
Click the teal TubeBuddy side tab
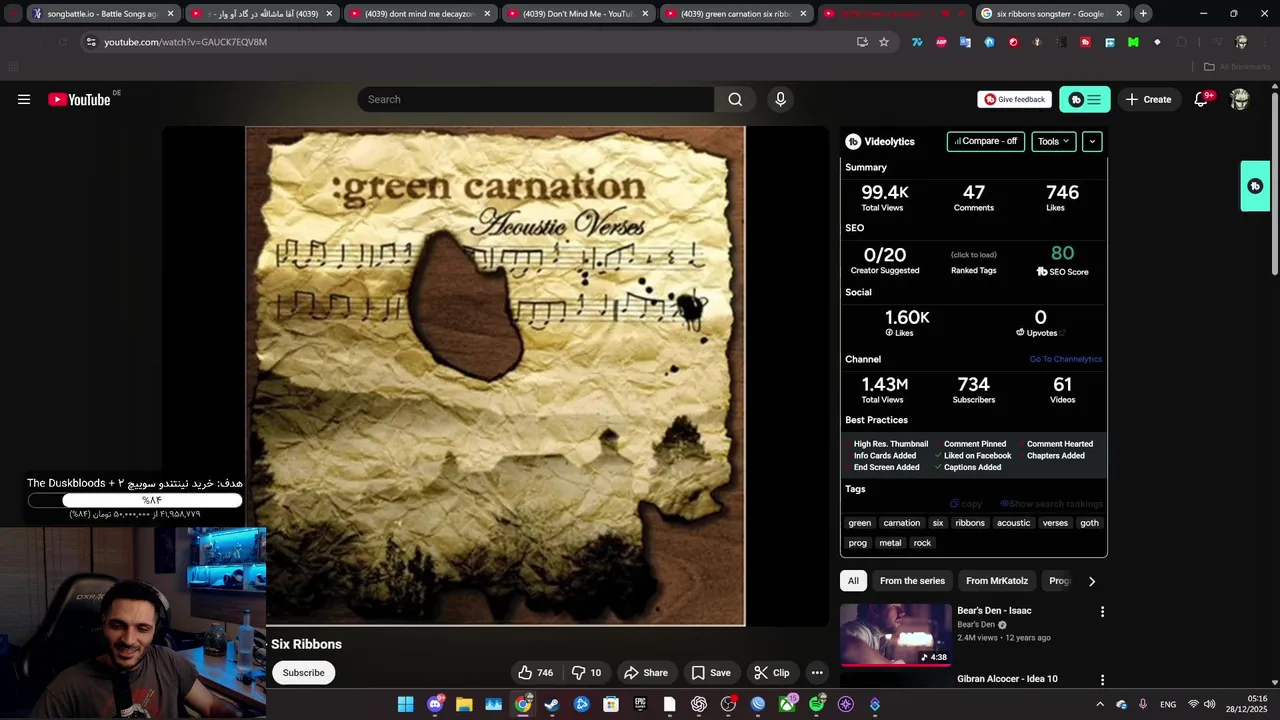pos(1255,186)
